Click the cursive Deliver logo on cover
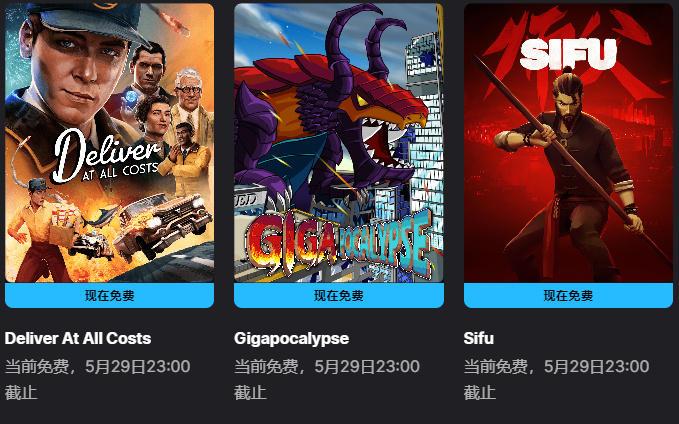Viewport: 679px width, 424px height. pos(106,157)
